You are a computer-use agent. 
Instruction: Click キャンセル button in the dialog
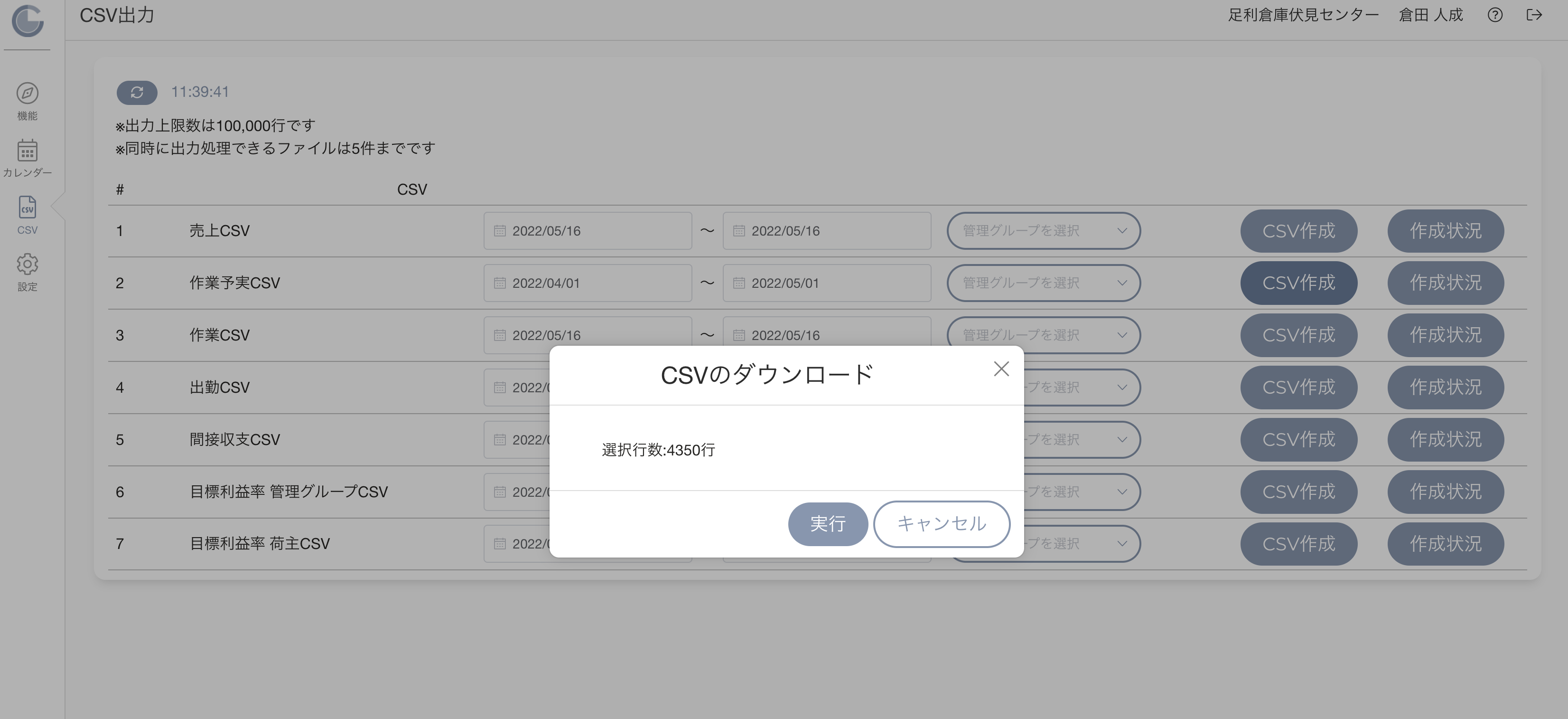coord(942,524)
